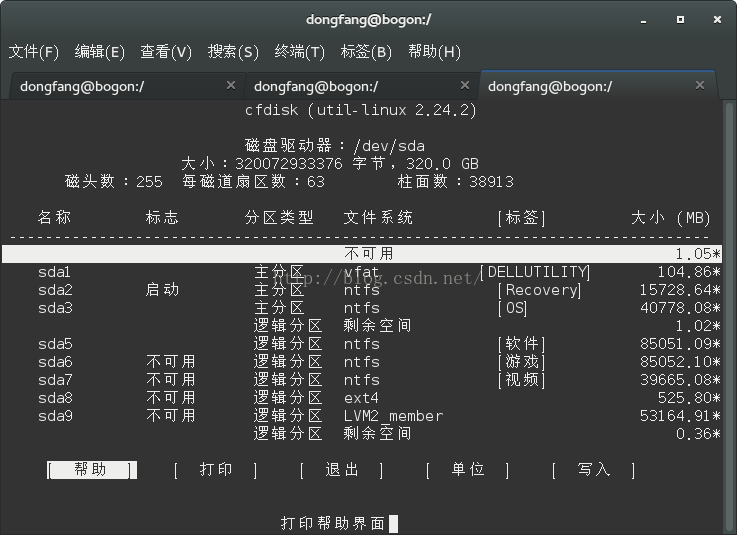Click the terminal vertical scrollbar

(x=729, y=316)
